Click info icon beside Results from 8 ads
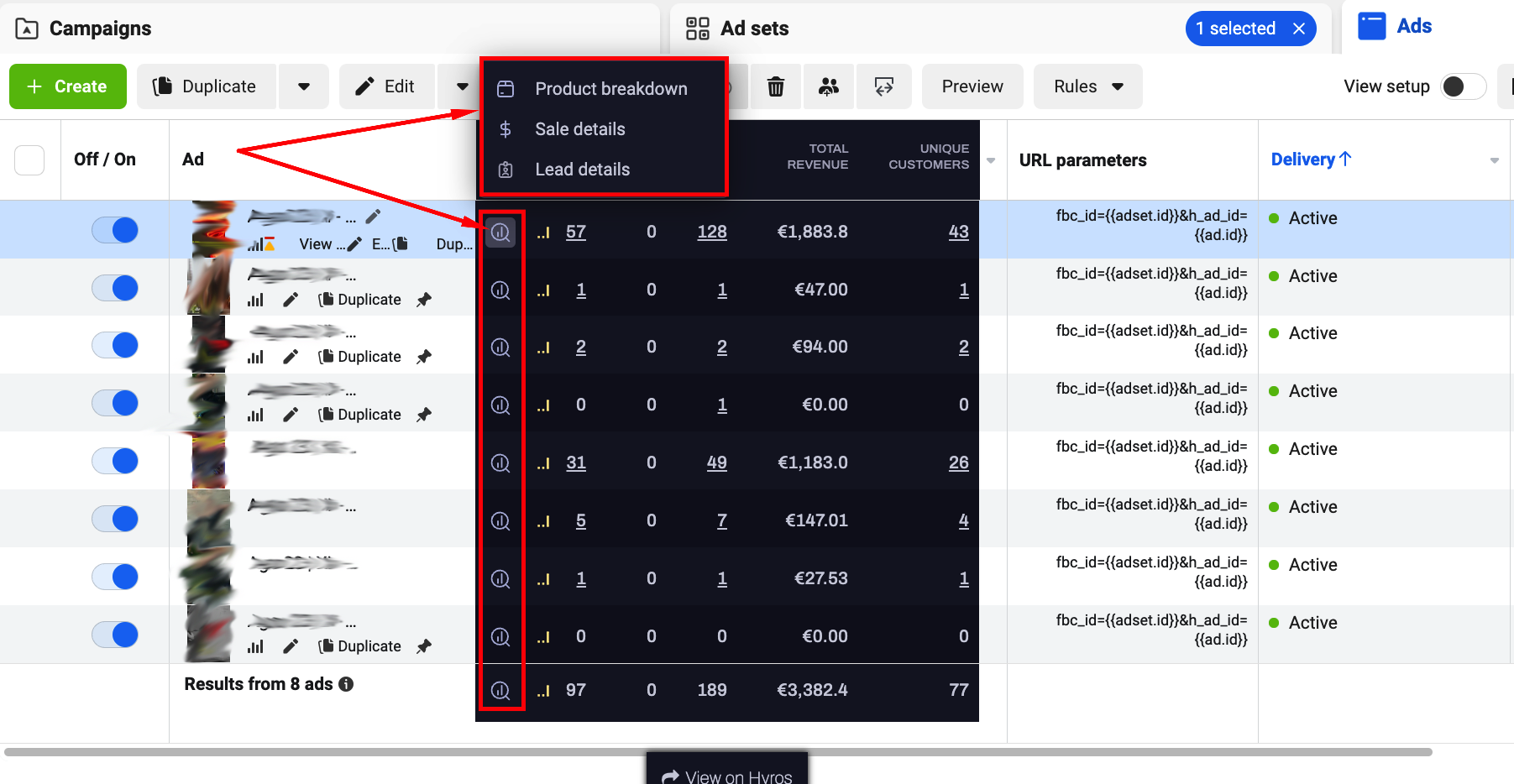The height and width of the screenshot is (784, 1514). click(x=346, y=684)
